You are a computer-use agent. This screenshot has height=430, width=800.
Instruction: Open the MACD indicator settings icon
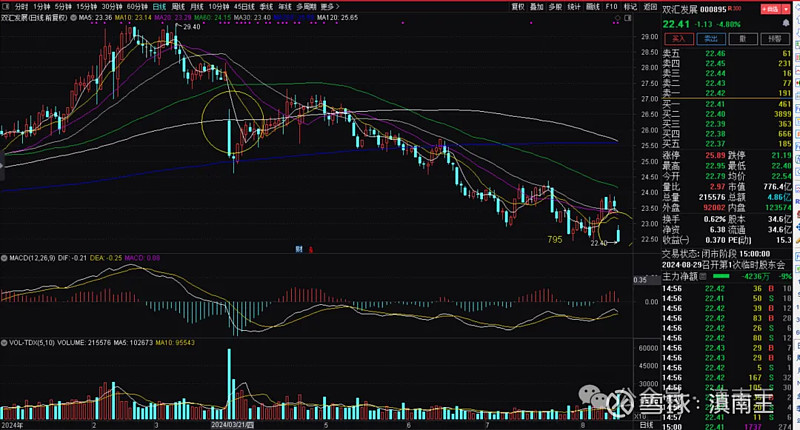[x=4, y=258]
